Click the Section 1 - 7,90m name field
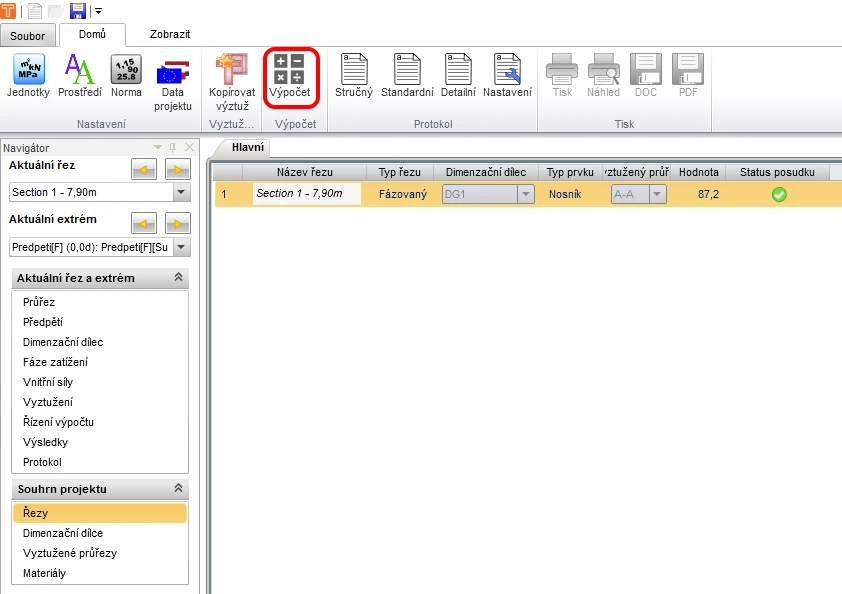 coord(307,194)
